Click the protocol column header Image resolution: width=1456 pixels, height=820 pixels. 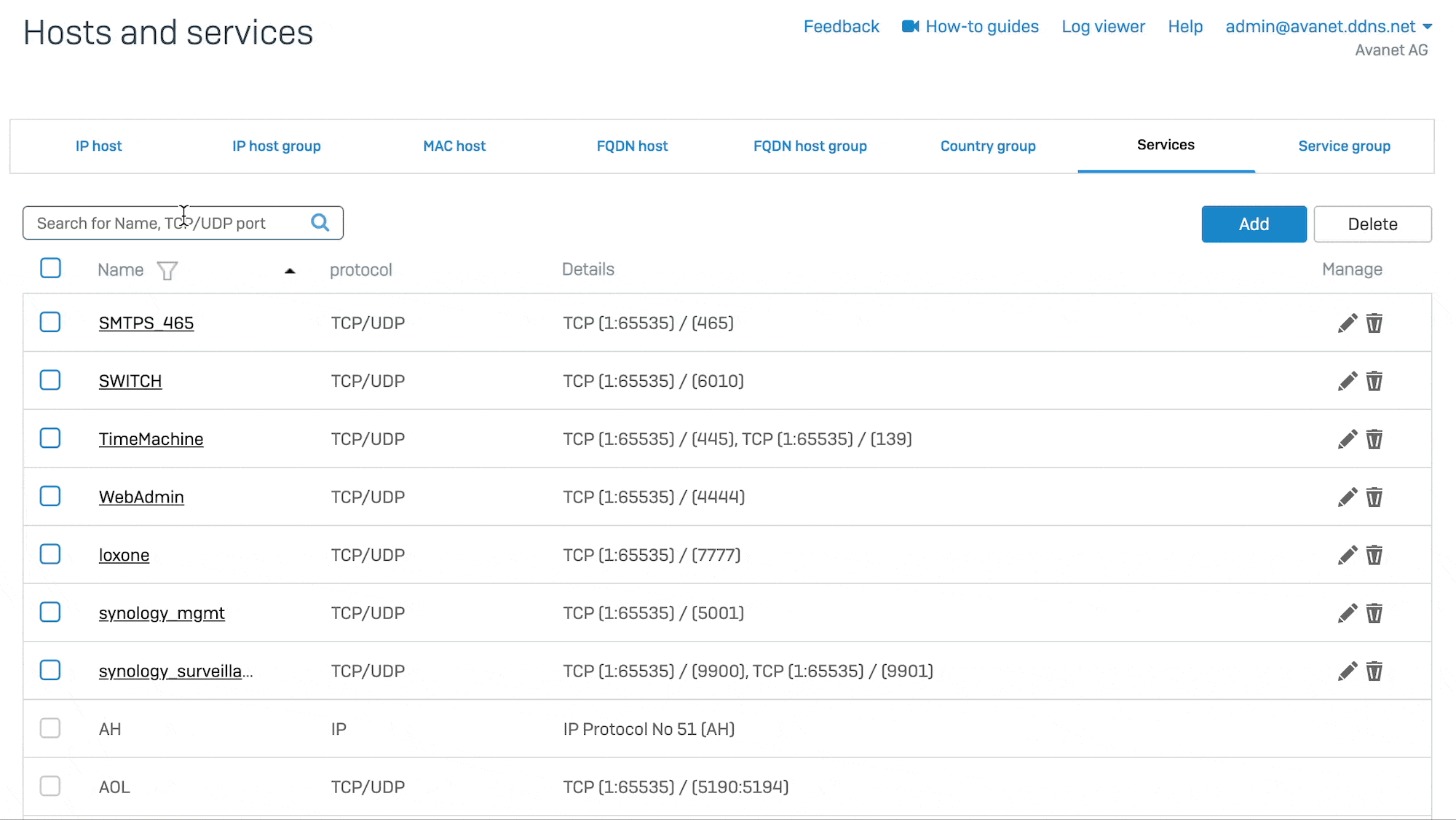(x=361, y=270)
